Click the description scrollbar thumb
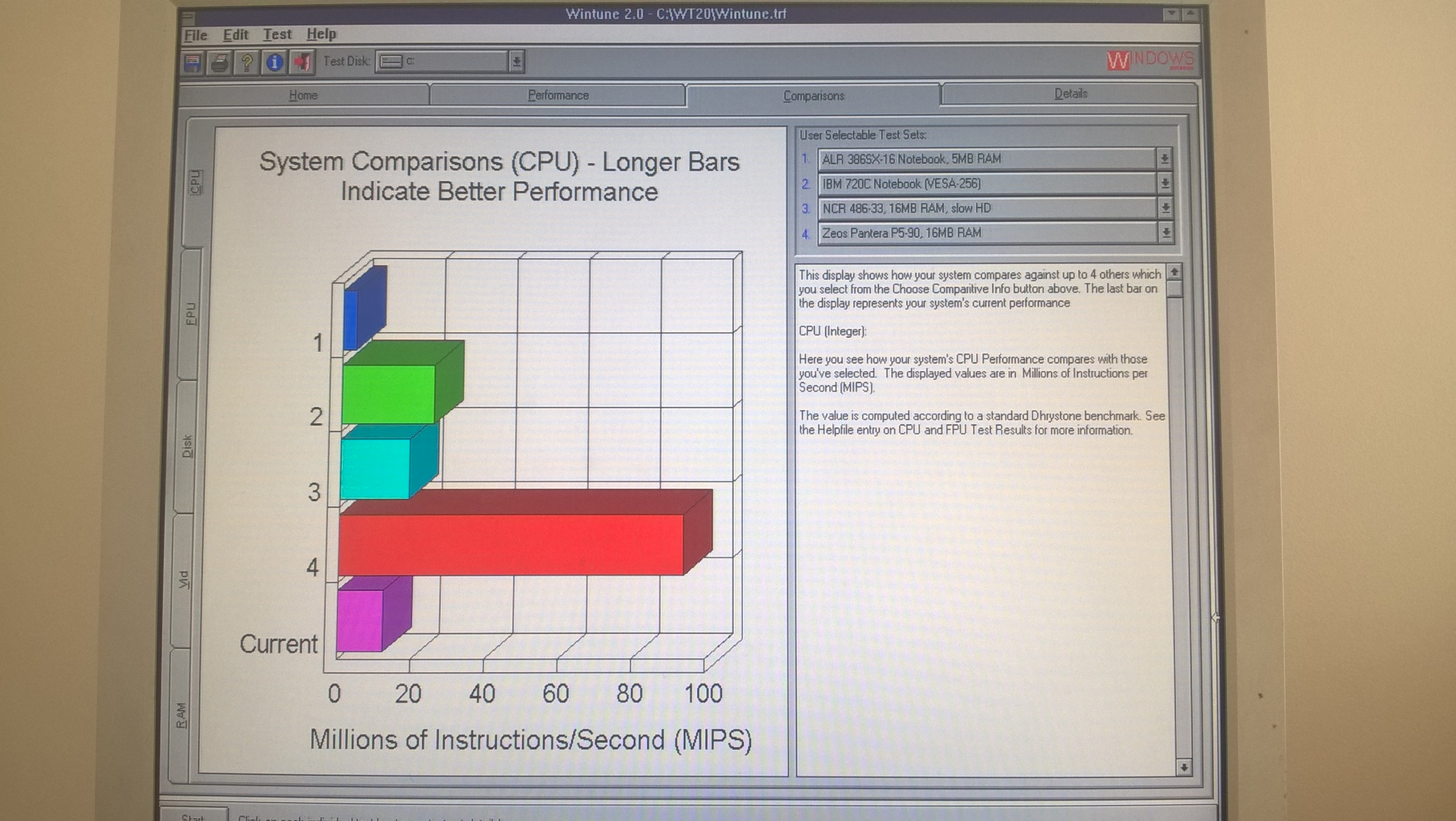This screenshot has height=821, width=1456. pyautogui.click(x=1175, y=290)
